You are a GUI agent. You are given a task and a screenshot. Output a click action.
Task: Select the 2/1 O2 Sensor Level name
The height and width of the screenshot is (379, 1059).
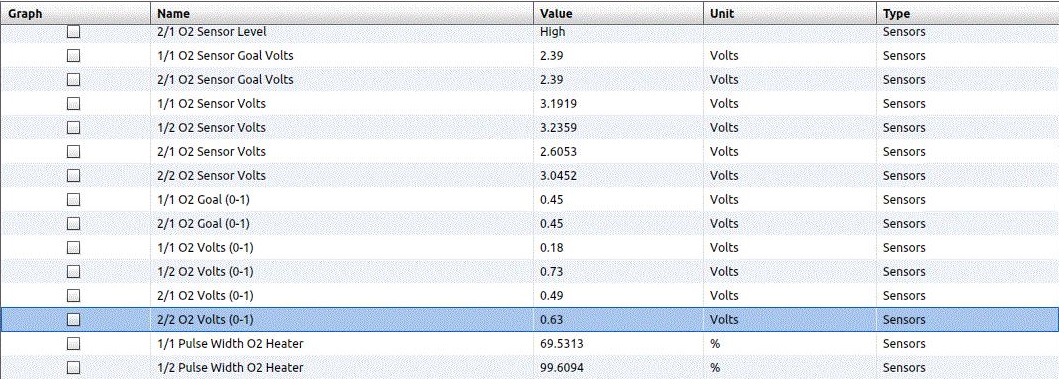point(211,32)
